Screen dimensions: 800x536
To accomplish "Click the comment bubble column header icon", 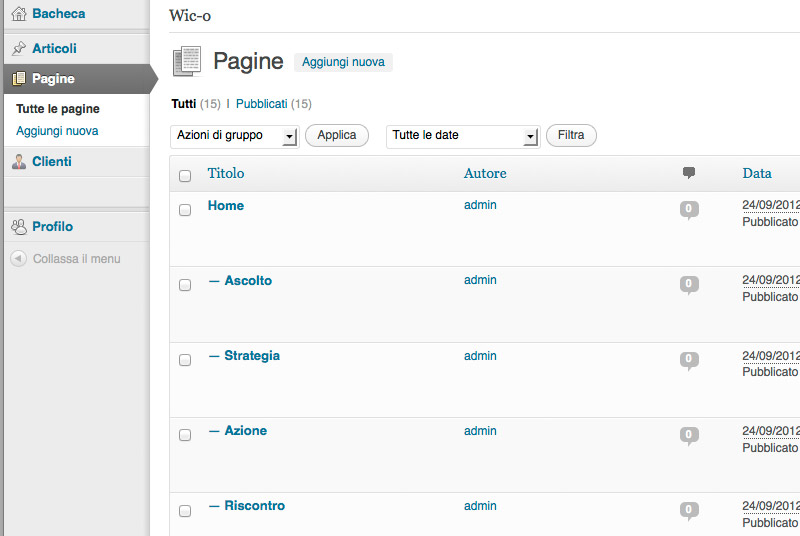I will tap(689, 173).
